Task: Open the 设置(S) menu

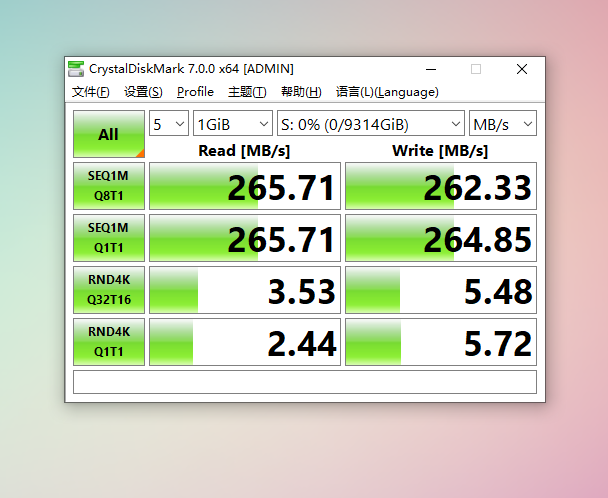Action: [143, 92]
